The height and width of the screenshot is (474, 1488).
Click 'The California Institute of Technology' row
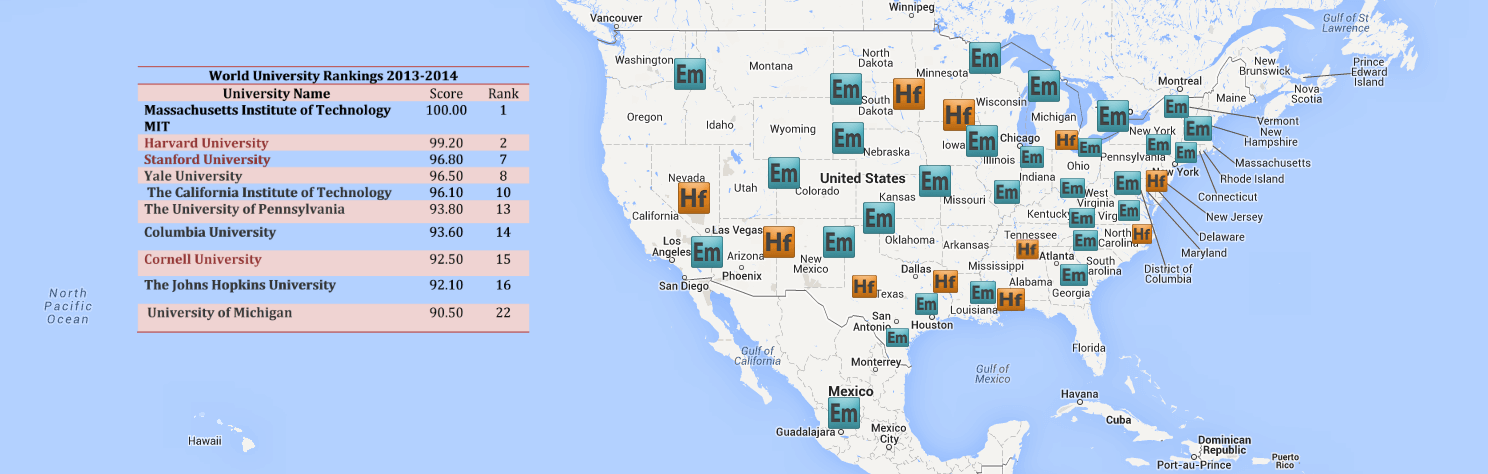point(333,192)
